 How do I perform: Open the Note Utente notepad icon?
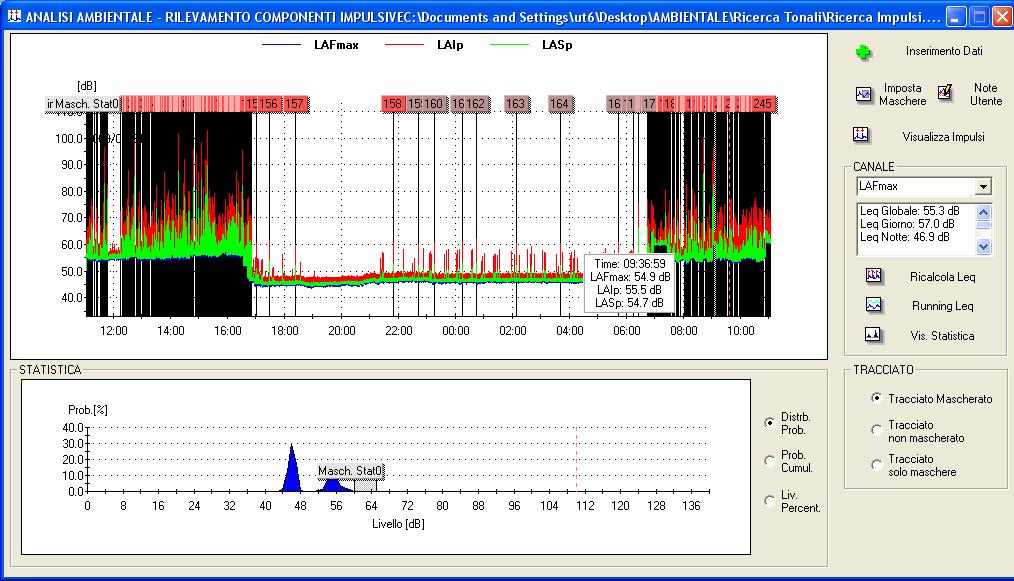[945, 93]
